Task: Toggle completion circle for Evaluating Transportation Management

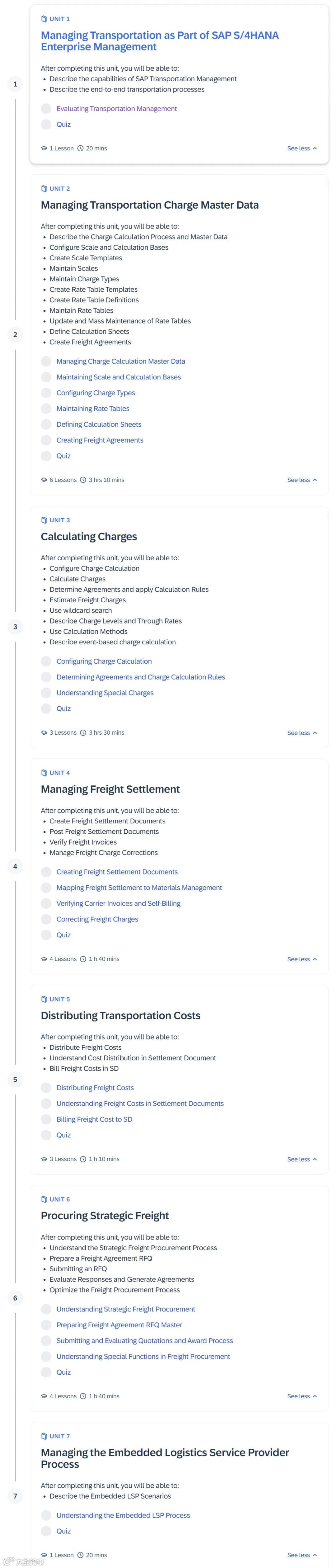Action: [x=46, y=109]
